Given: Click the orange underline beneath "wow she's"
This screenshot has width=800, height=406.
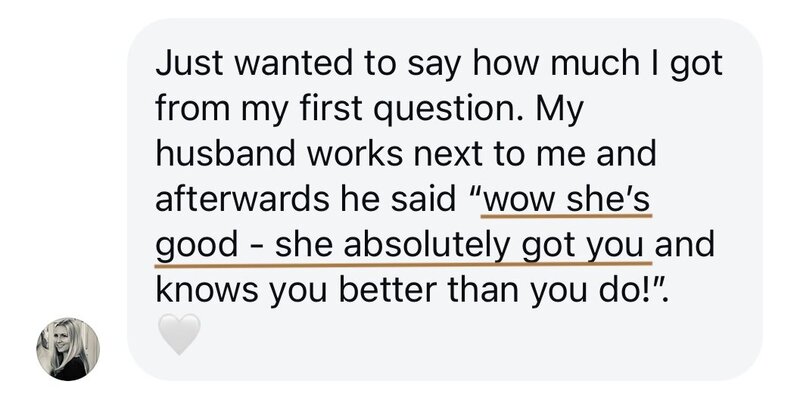Looking at the screenshot, I should tap(566, 216).
